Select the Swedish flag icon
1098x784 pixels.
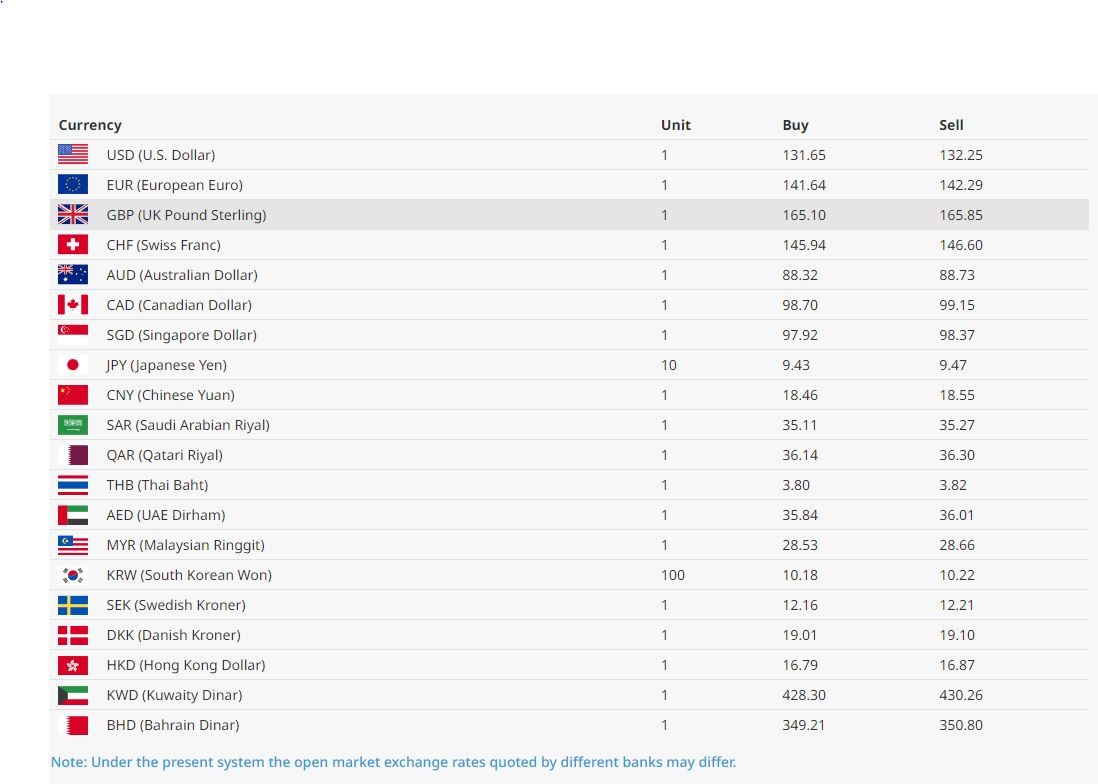(x=73, y=605)
